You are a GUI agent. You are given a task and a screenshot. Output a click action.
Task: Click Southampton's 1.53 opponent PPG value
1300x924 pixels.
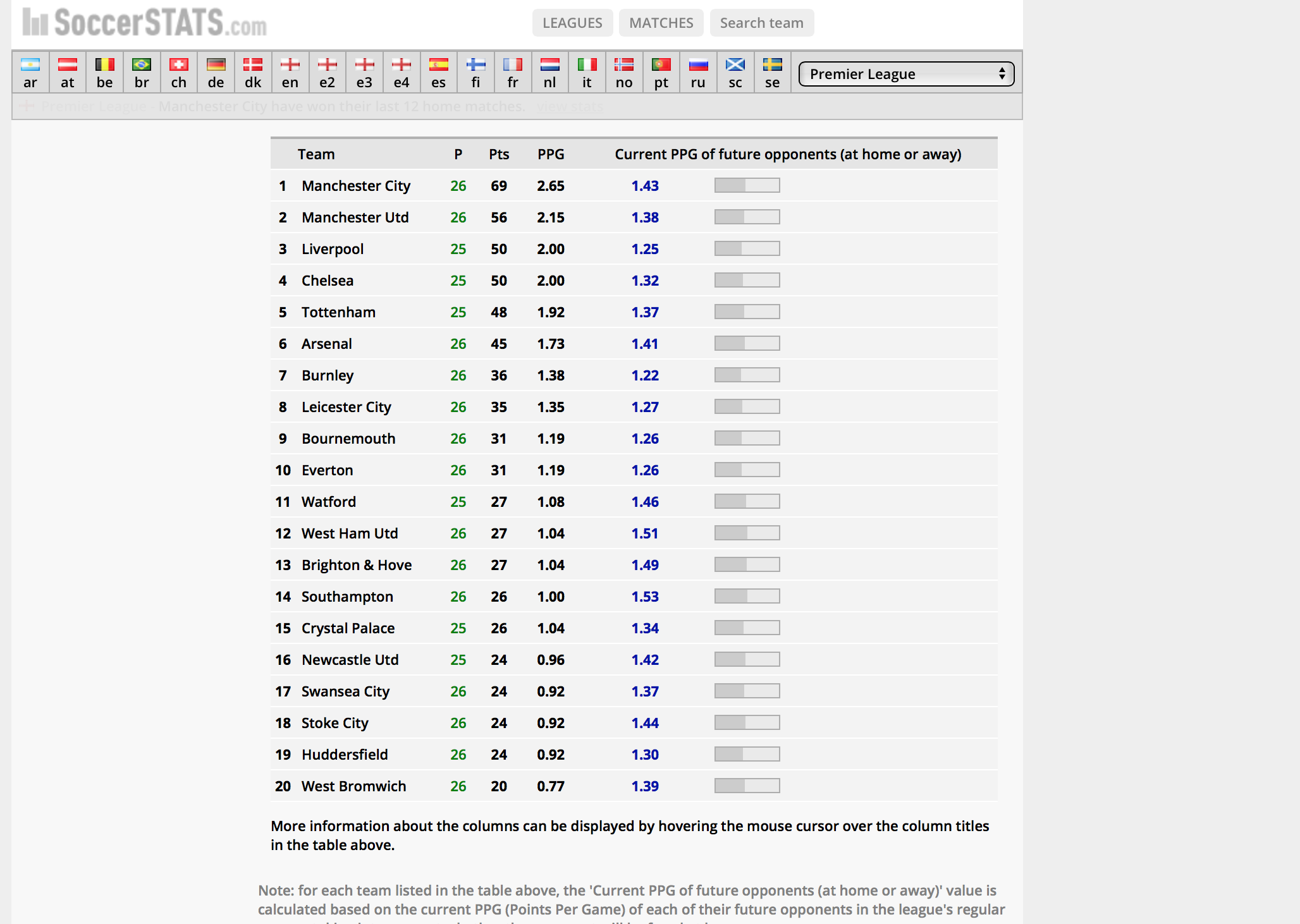pos(645,597)
